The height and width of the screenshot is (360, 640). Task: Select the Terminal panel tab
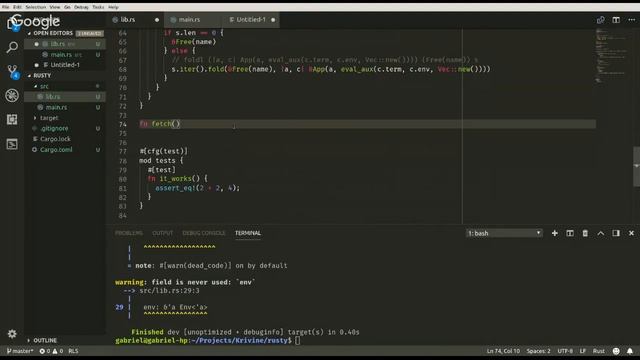click(248, 233)
